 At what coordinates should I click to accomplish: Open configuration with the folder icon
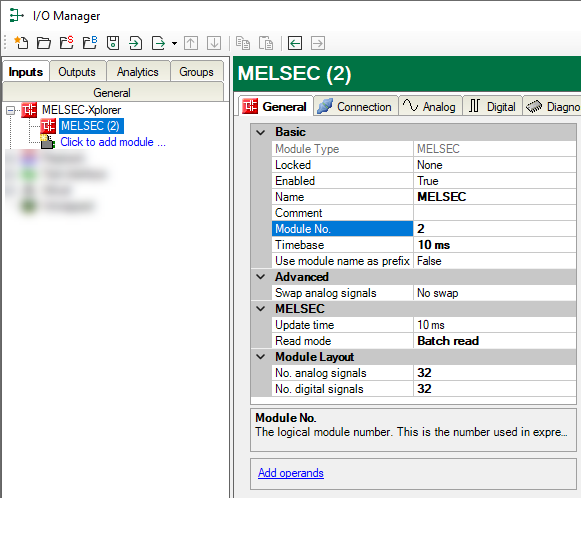(44, 43)
